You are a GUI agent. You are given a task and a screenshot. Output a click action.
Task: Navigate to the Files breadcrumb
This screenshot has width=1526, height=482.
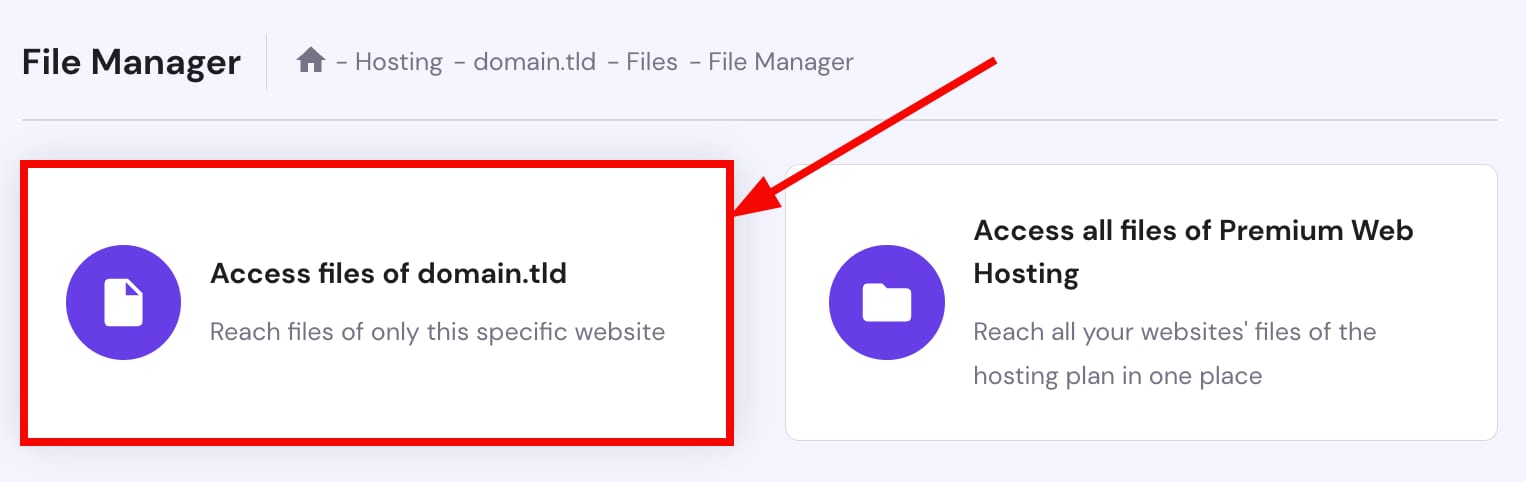coord(652,62)
